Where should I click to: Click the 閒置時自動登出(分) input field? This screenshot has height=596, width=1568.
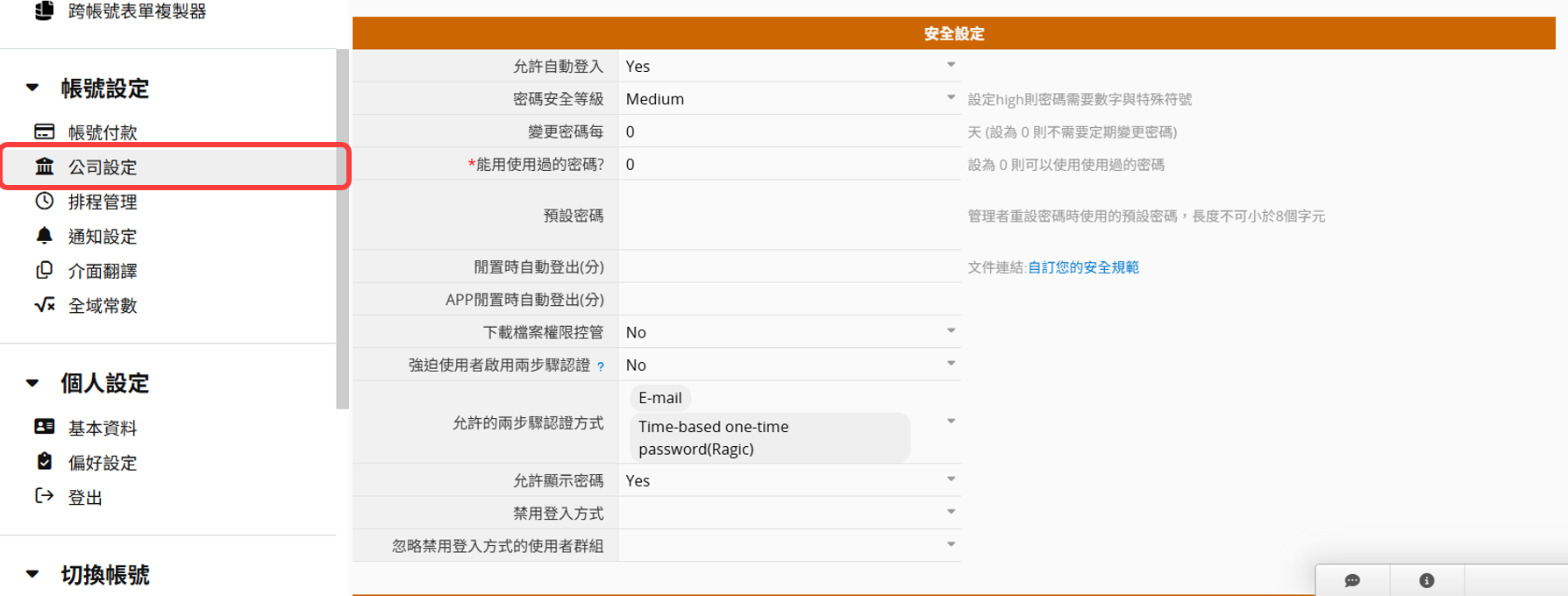click(789, 266)
